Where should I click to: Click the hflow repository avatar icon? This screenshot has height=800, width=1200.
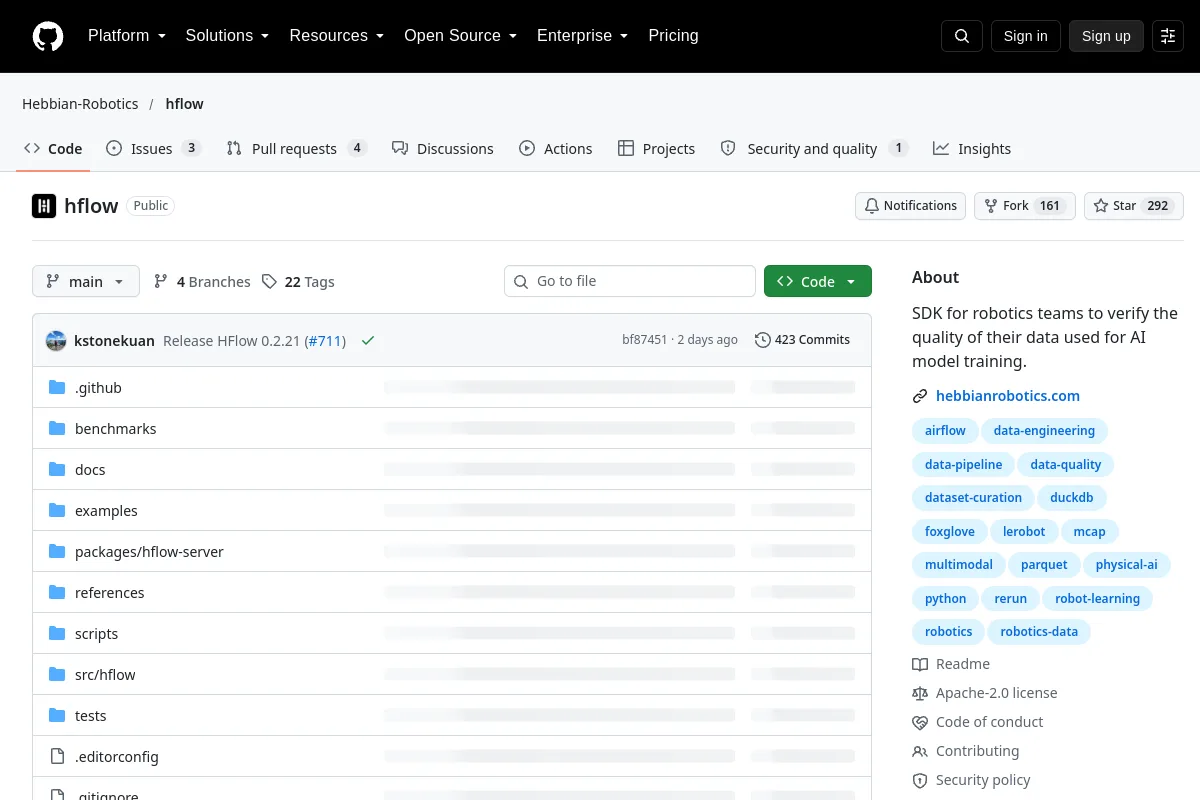tap(44, 206)
